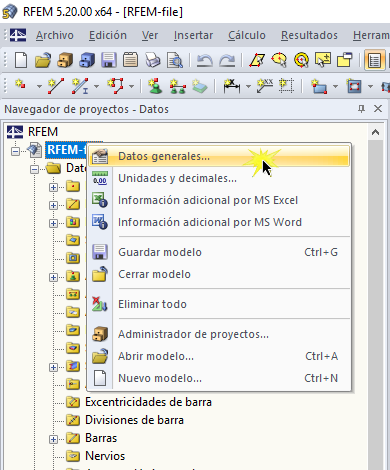Select the dimension measurement tool
The image size is (390, 470).
(x=232, y=86)
